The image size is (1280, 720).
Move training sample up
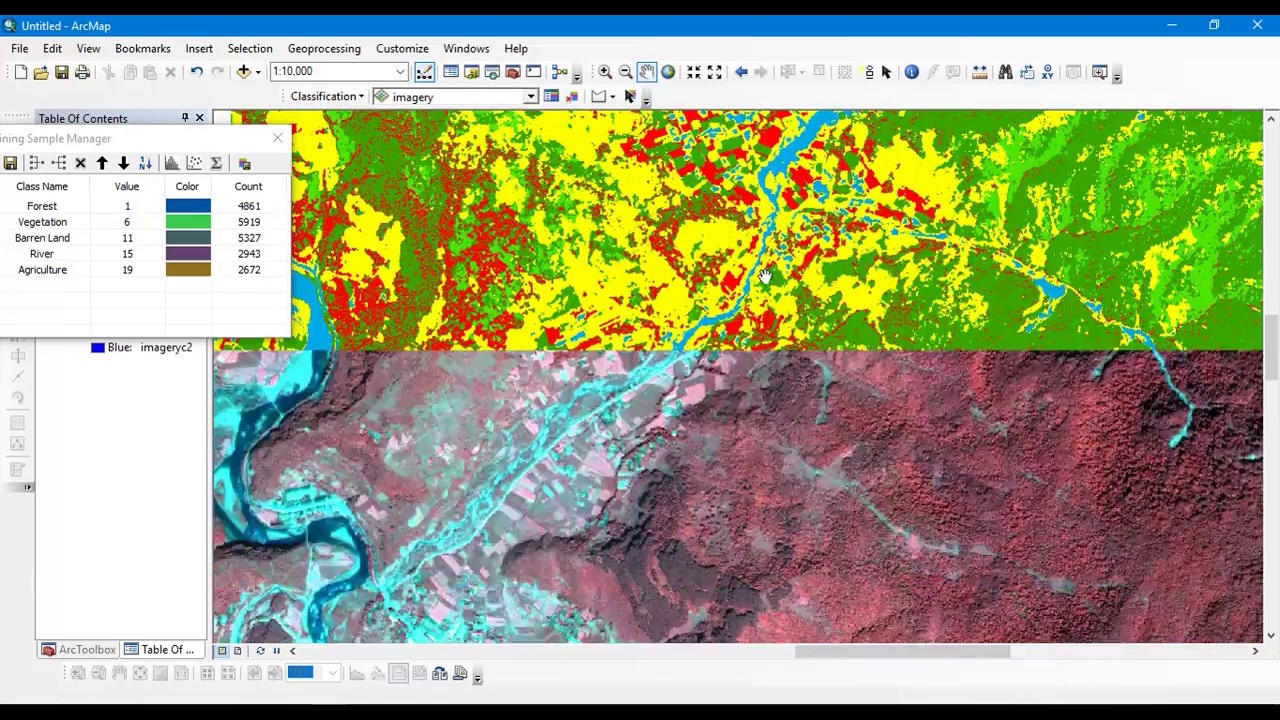[x=102, y=163]
